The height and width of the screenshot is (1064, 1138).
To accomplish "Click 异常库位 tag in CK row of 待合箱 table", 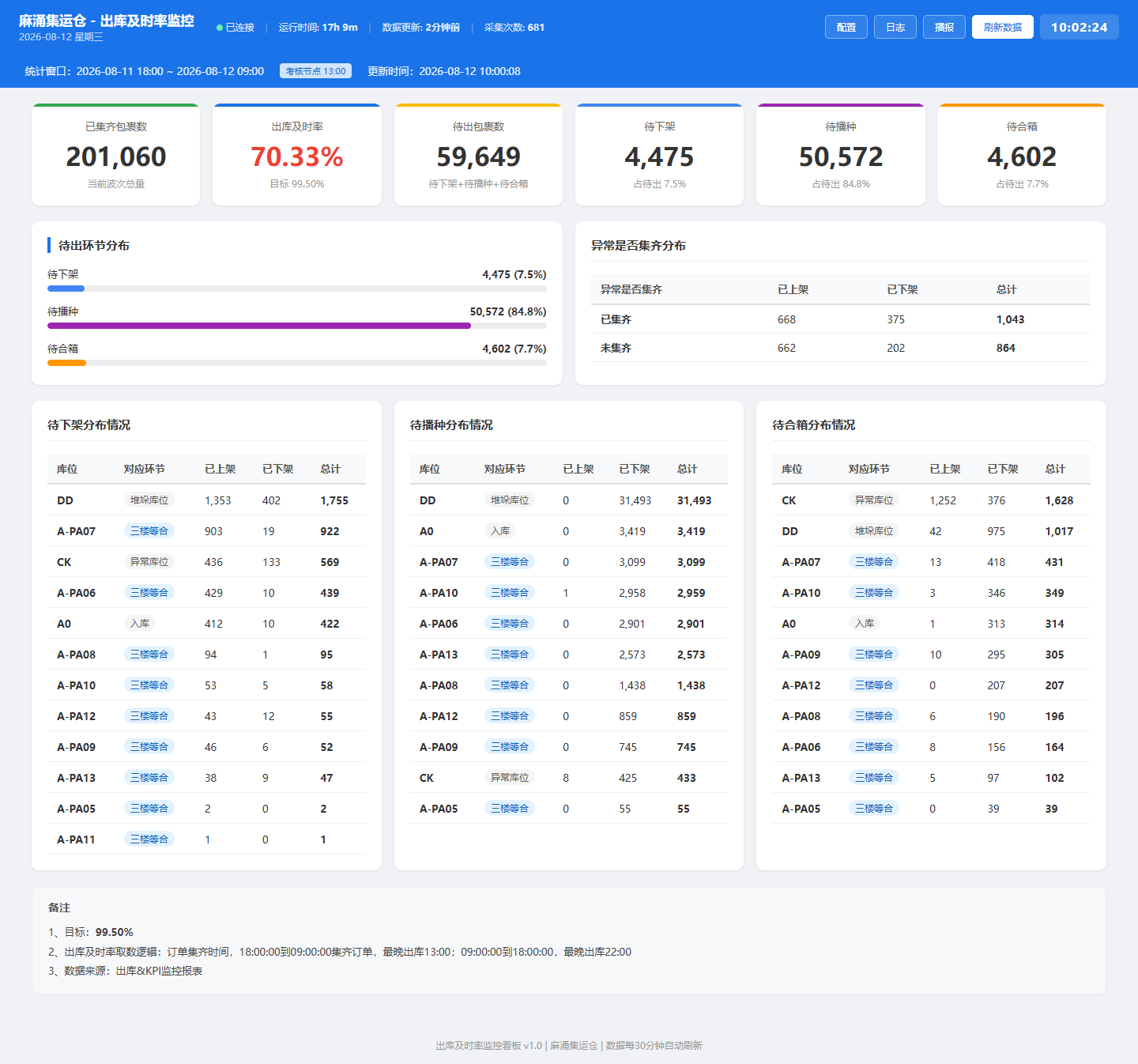I will click(874, 500).
